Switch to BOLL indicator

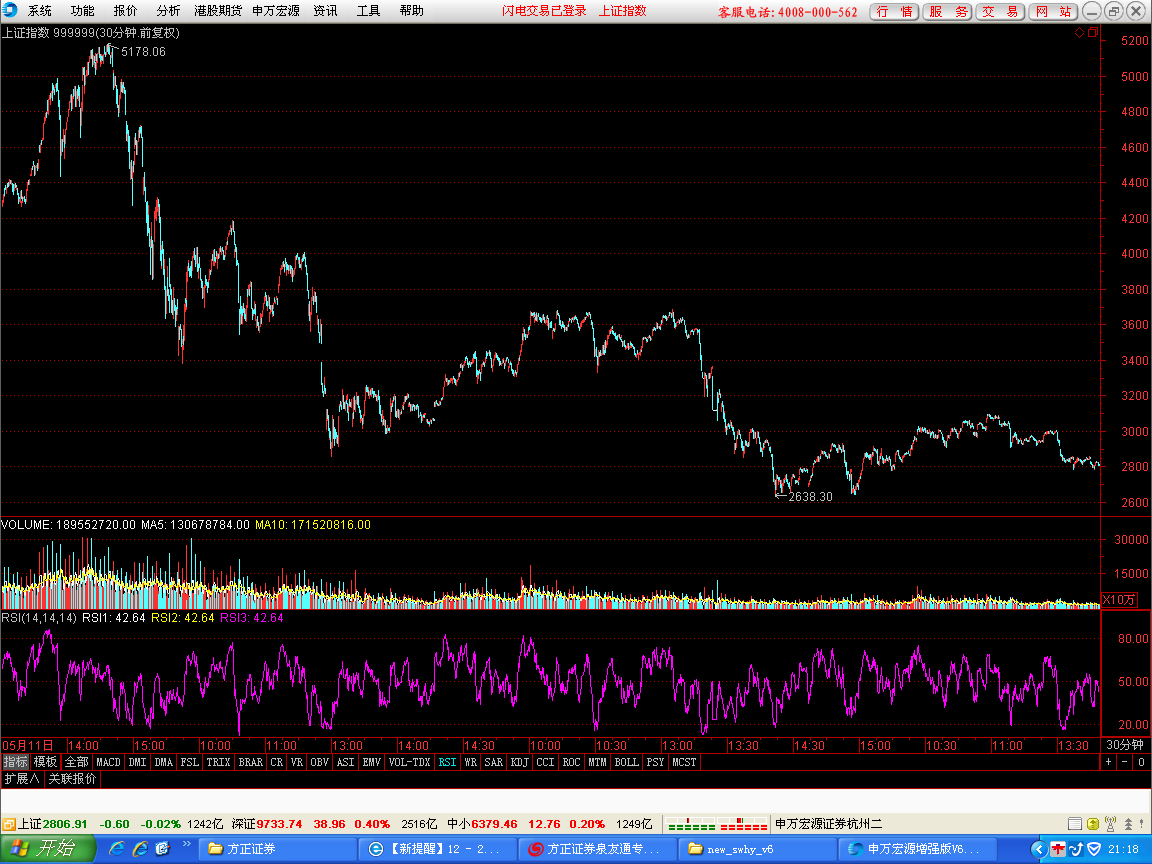[x=627, y=762]
